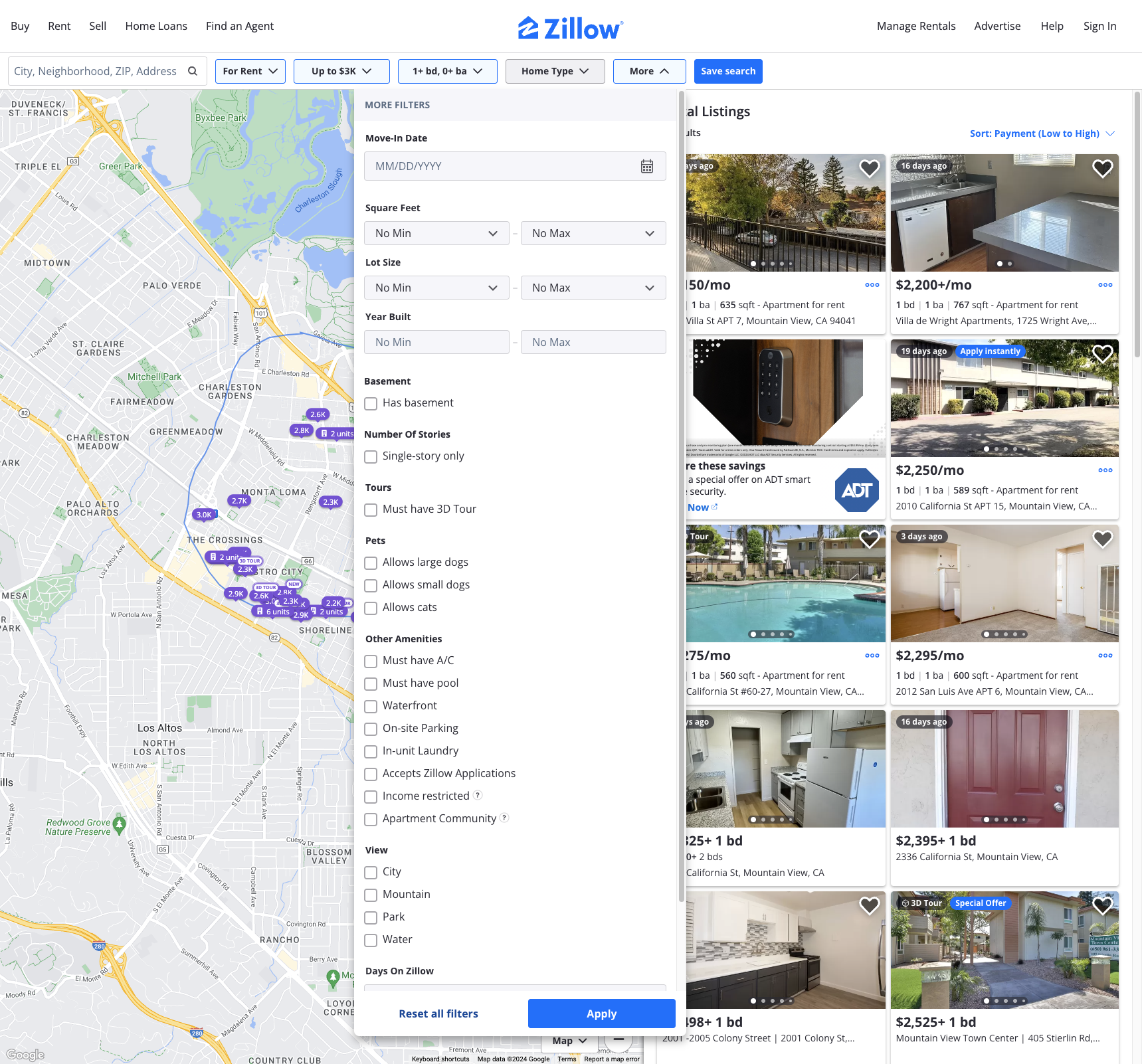Collapse the More filters dropdown
Viewport: 1142px width, 1064px height.
649,71
